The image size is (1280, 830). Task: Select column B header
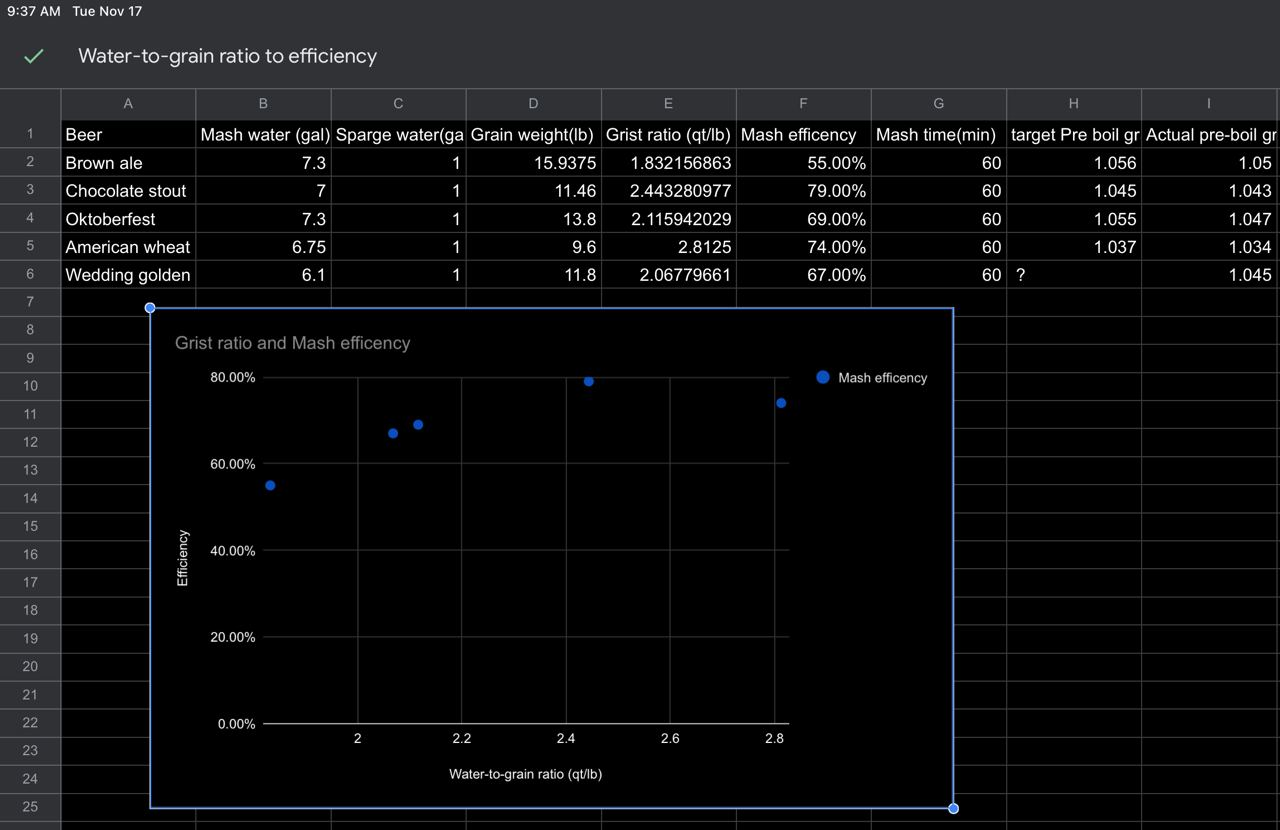263,104
